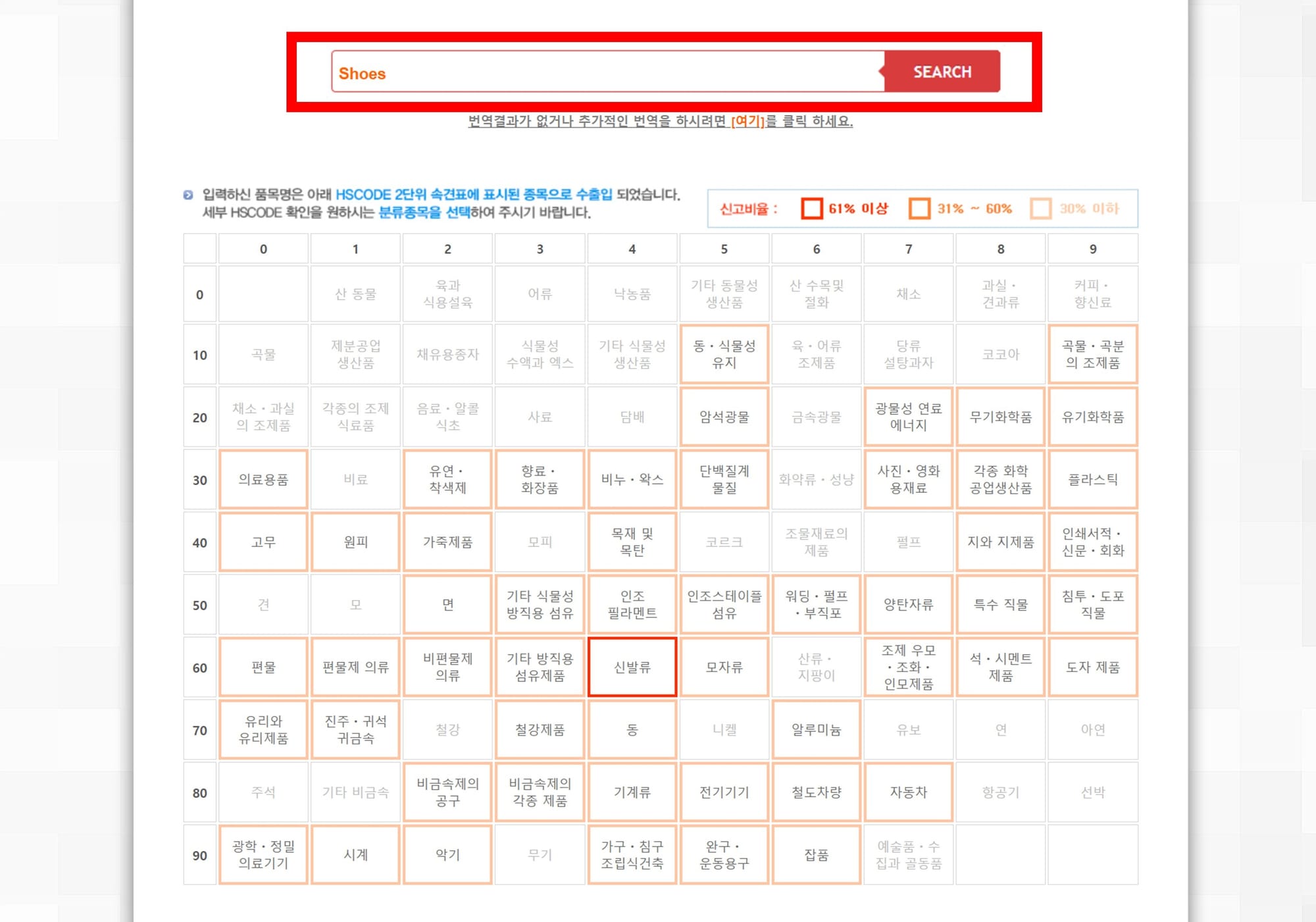Select the 자동차 (automobile) category cell
1316x922 pixels.
coord(908,792)
